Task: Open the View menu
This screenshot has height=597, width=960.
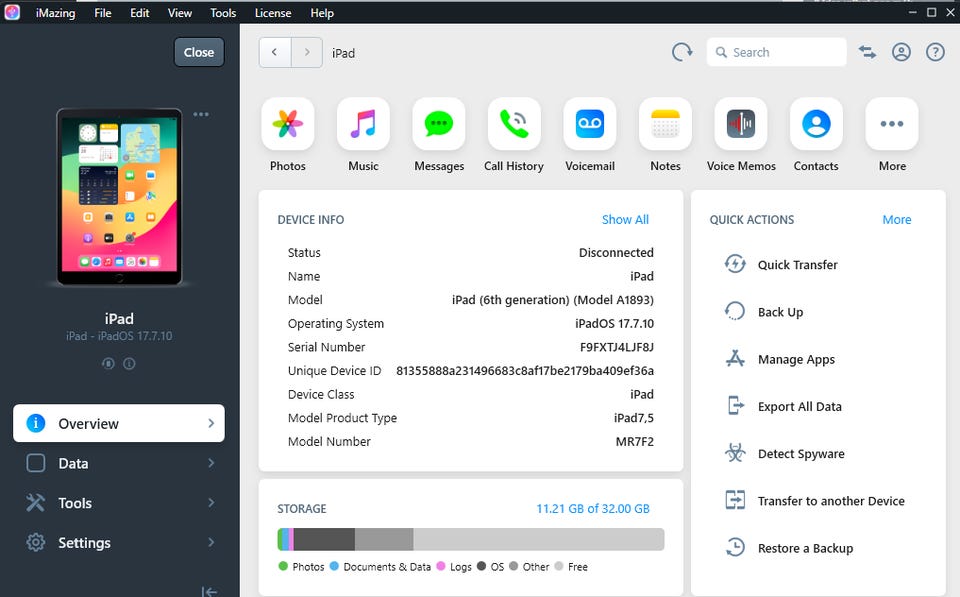Action: (179, 13)
